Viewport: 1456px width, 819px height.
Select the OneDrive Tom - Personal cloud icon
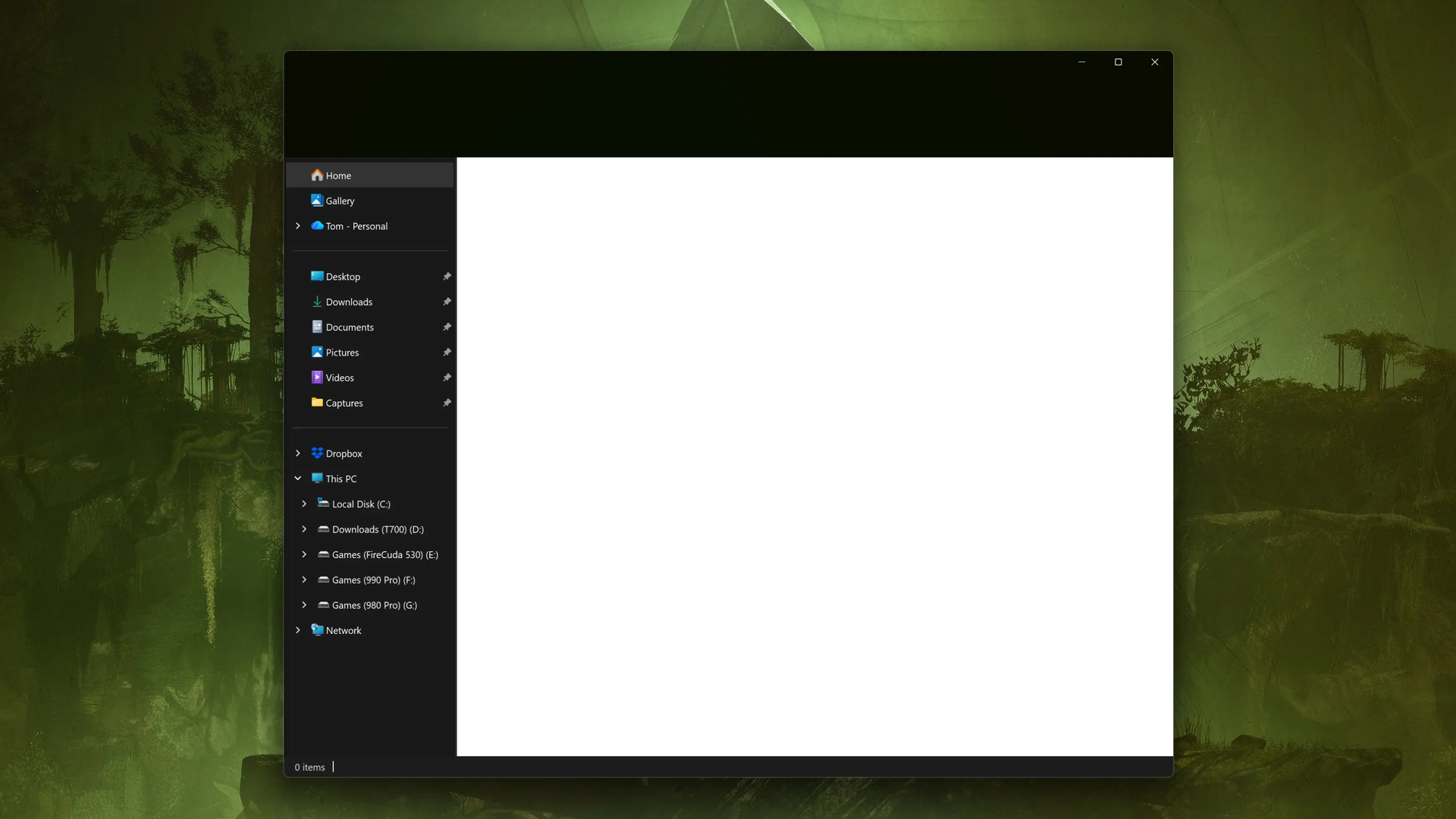click(x=317, y=225)
